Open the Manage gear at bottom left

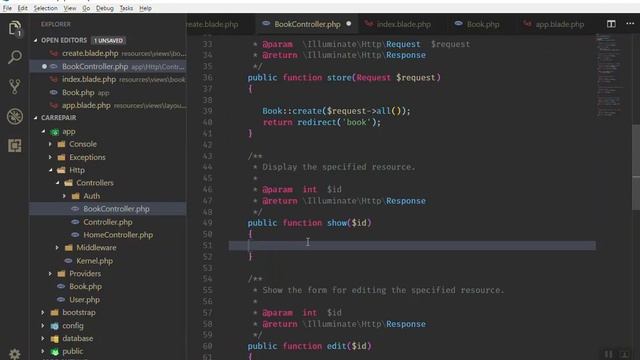[x=15, y=353]
